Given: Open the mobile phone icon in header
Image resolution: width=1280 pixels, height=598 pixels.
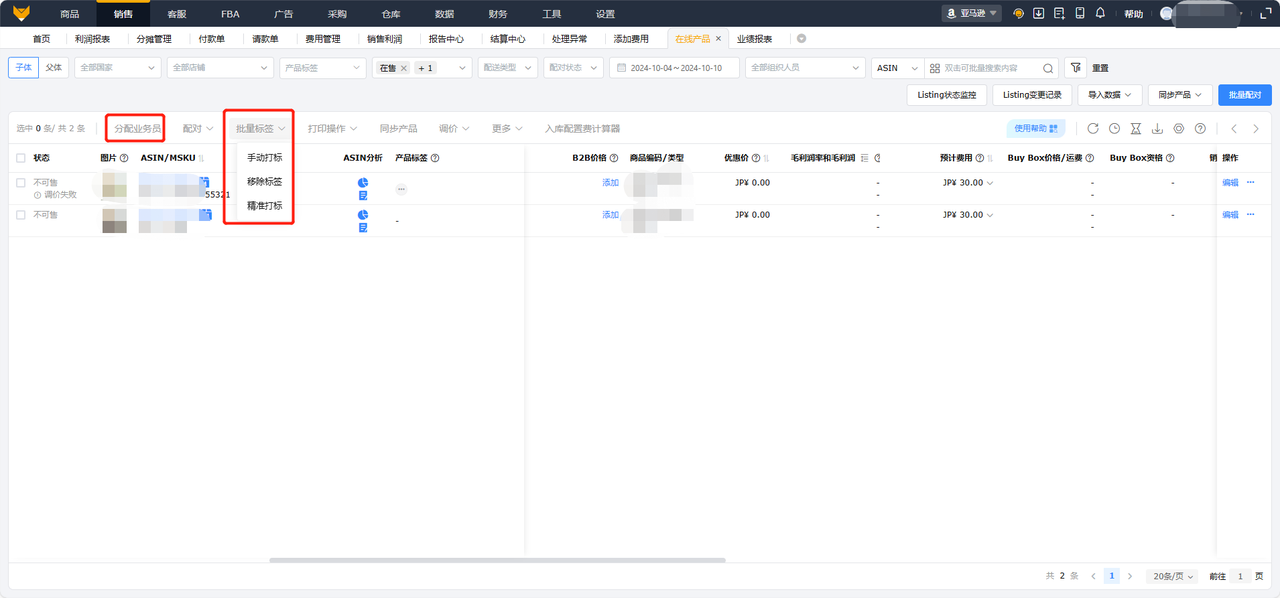Looking at the screenshot, I should tap(1080, 14).
